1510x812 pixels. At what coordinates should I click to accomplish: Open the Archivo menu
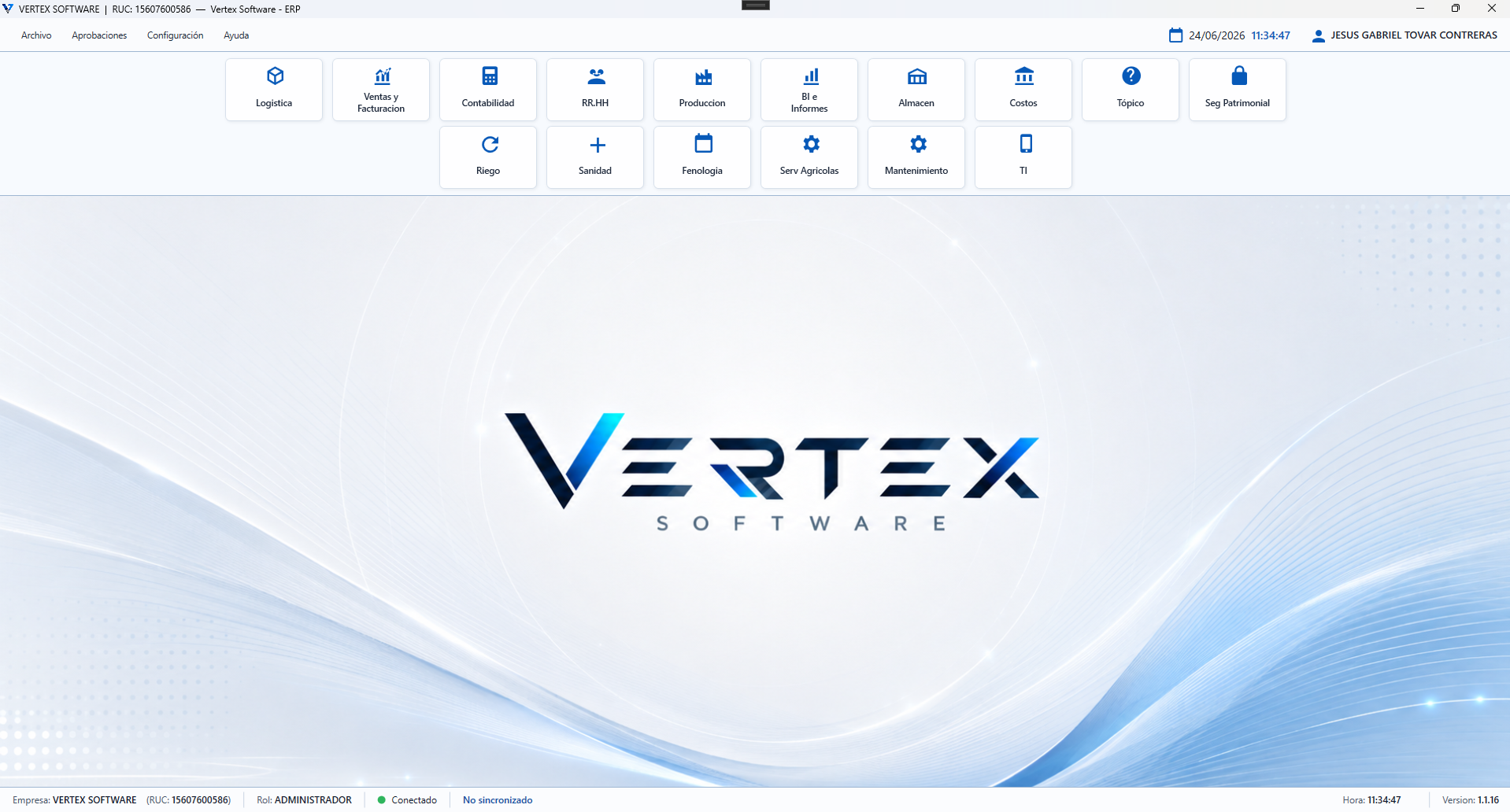[36, 35]
